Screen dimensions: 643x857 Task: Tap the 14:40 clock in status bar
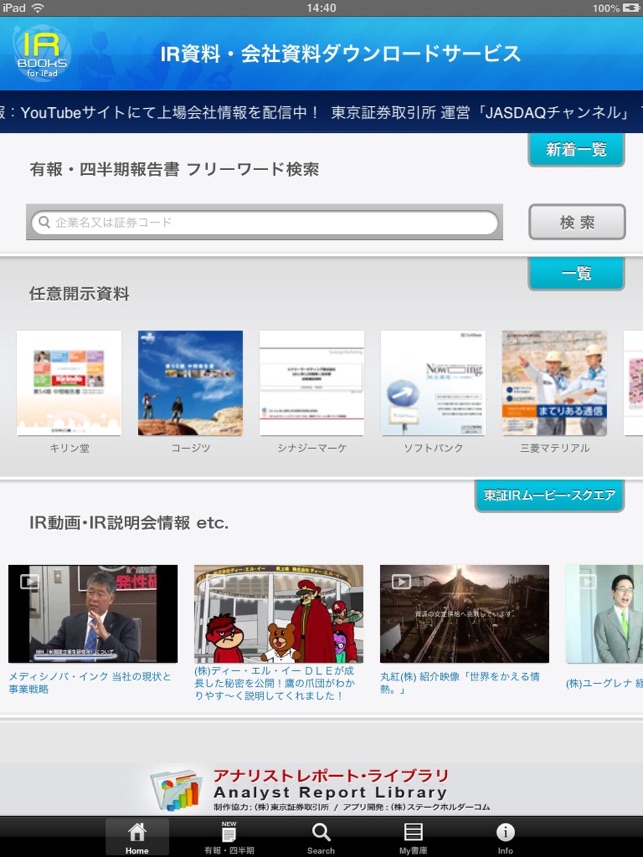pos(322,8)
